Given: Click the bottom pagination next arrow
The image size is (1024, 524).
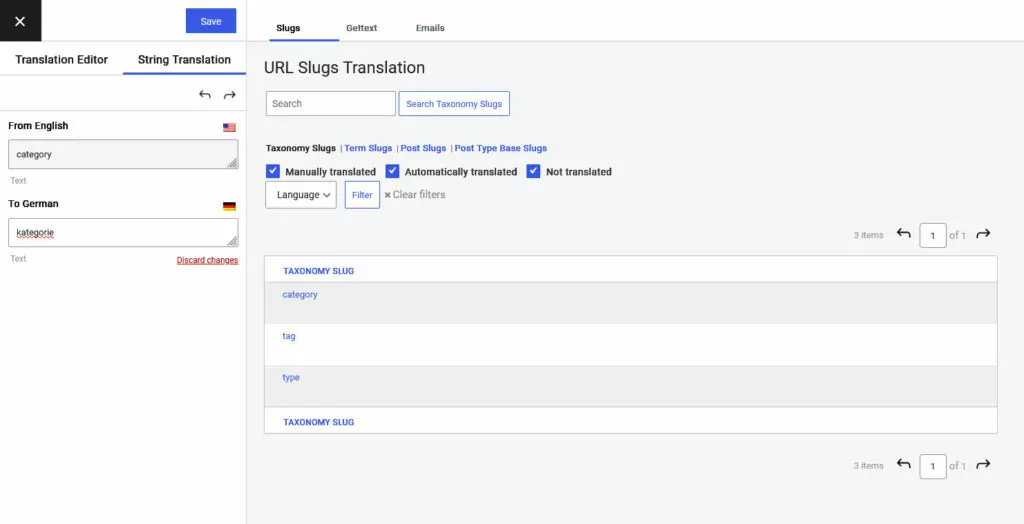Looking at the screenshot, I should click(x=983, y=465).
